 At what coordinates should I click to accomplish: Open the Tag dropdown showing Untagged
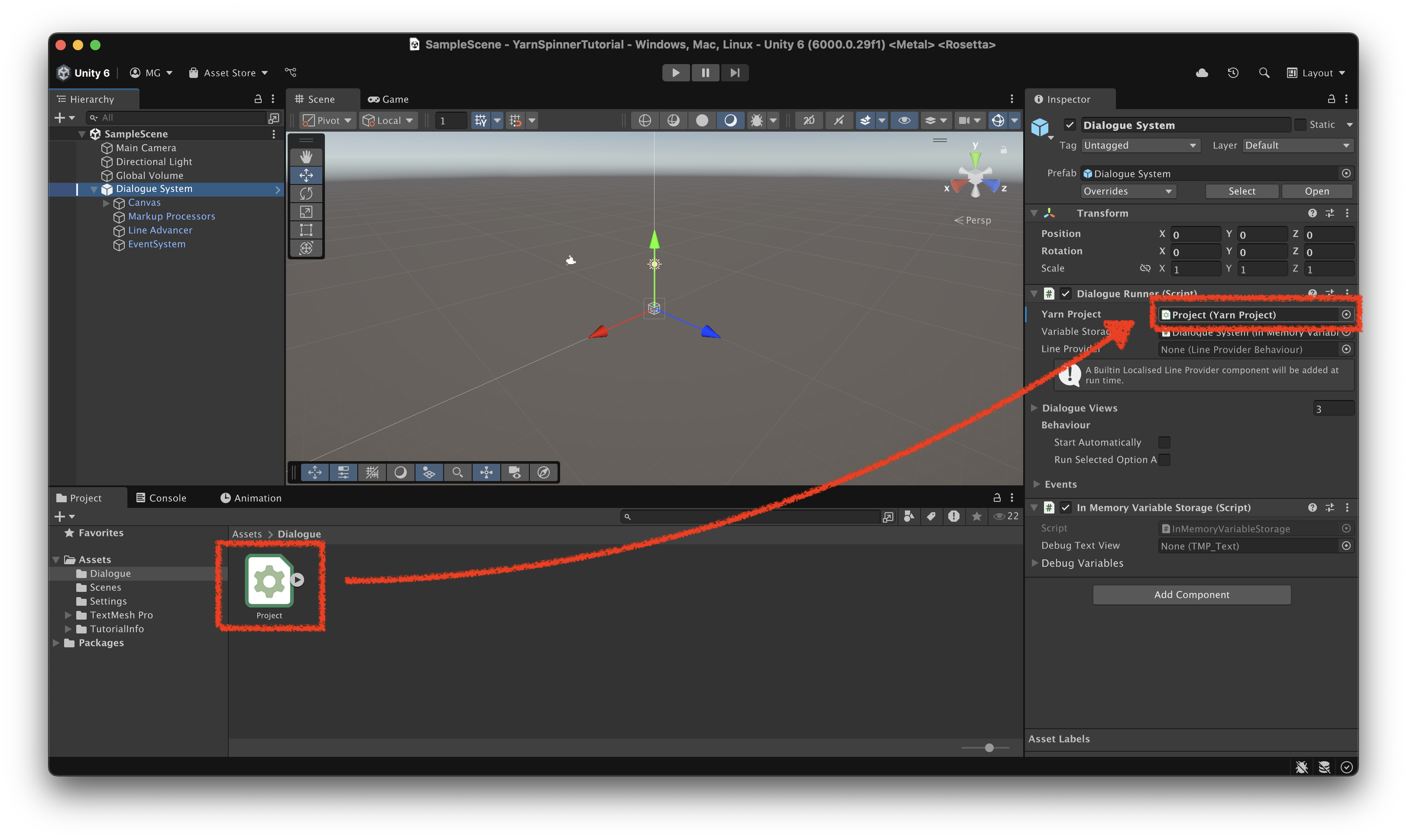[1140, 145]
